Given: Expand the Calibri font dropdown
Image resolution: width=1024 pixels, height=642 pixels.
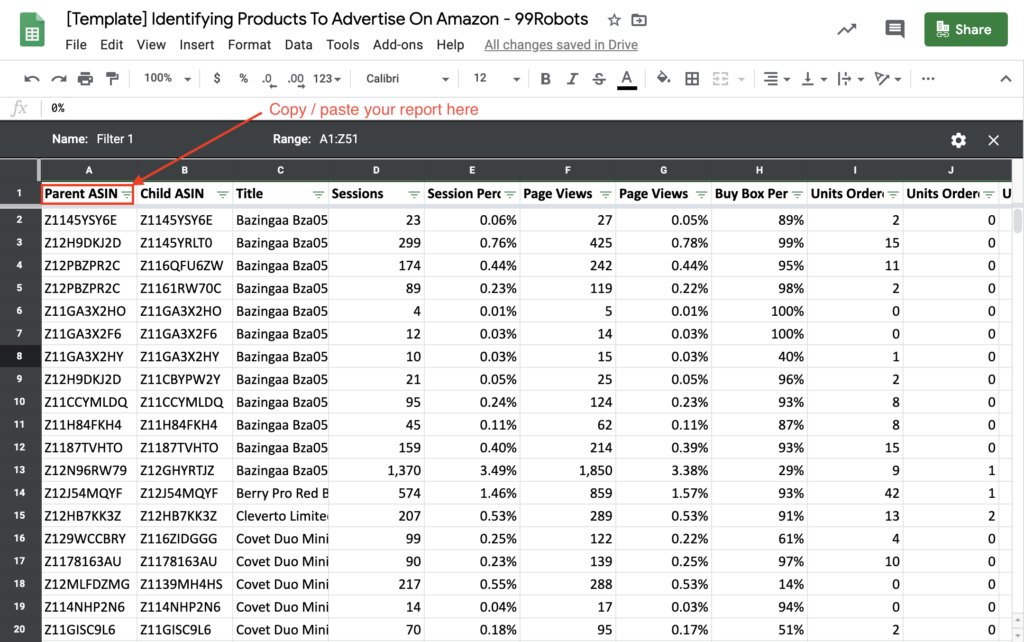Looking at the screenshot, I should [406, 79].
